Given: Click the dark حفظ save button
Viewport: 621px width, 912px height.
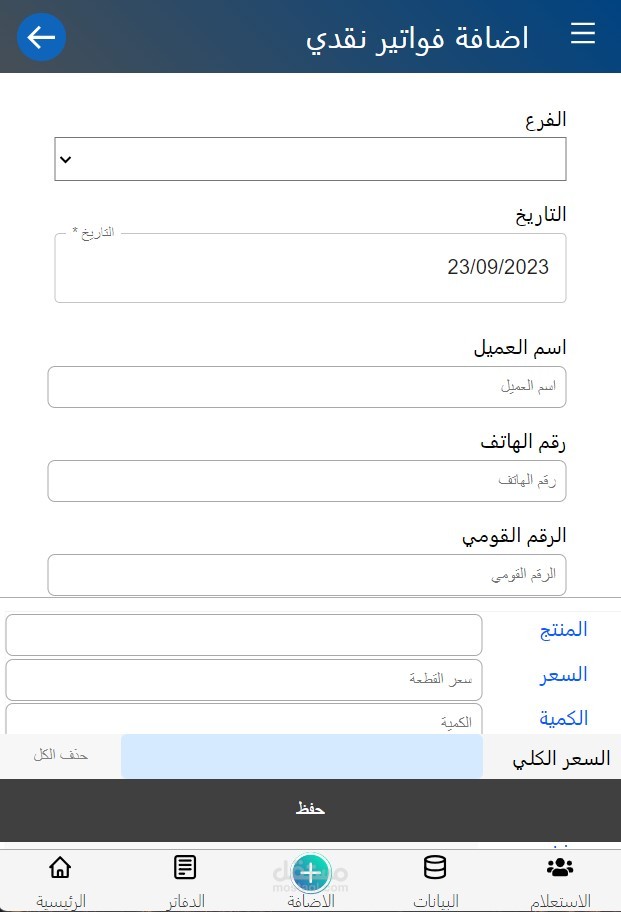Looking at the screenshot, I should coord(310,810).
